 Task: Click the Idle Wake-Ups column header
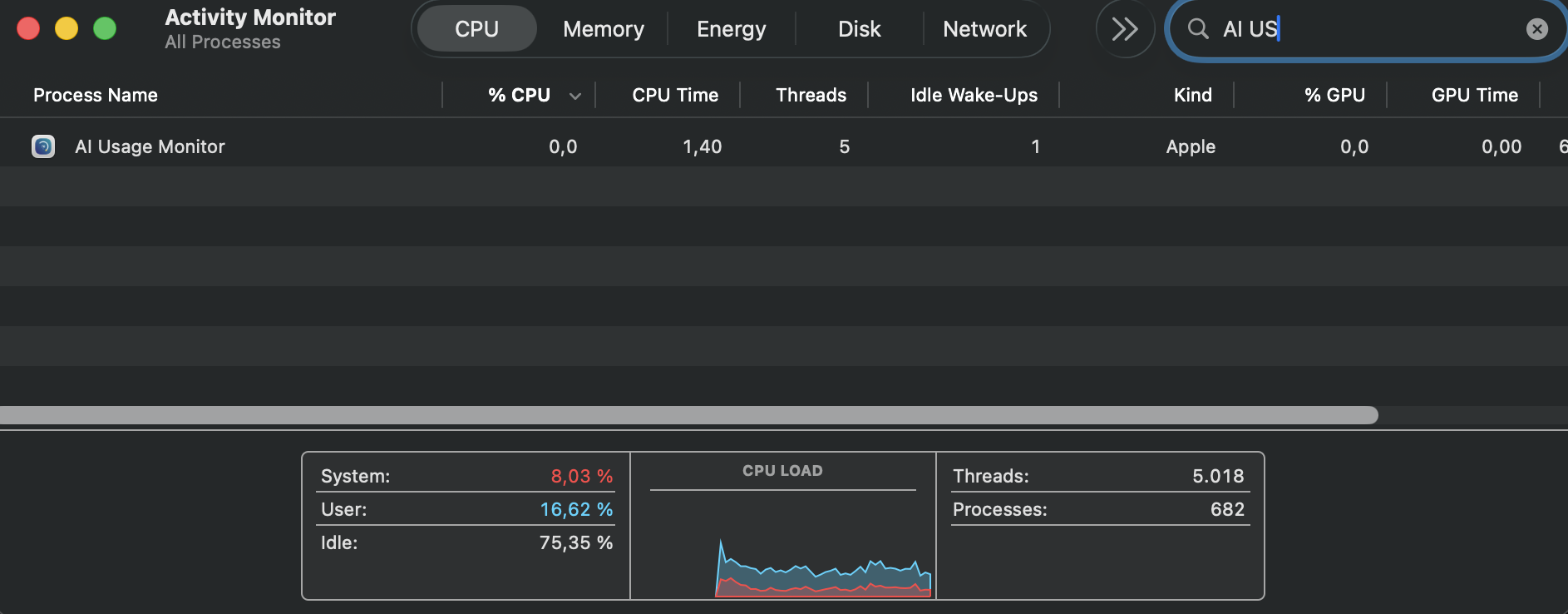point(972,95)
